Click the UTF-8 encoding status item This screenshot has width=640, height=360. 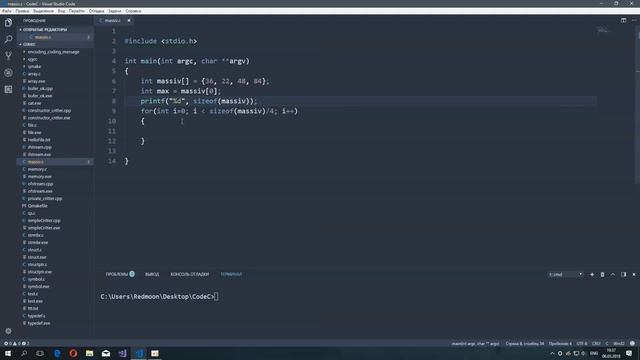[582, 343]
